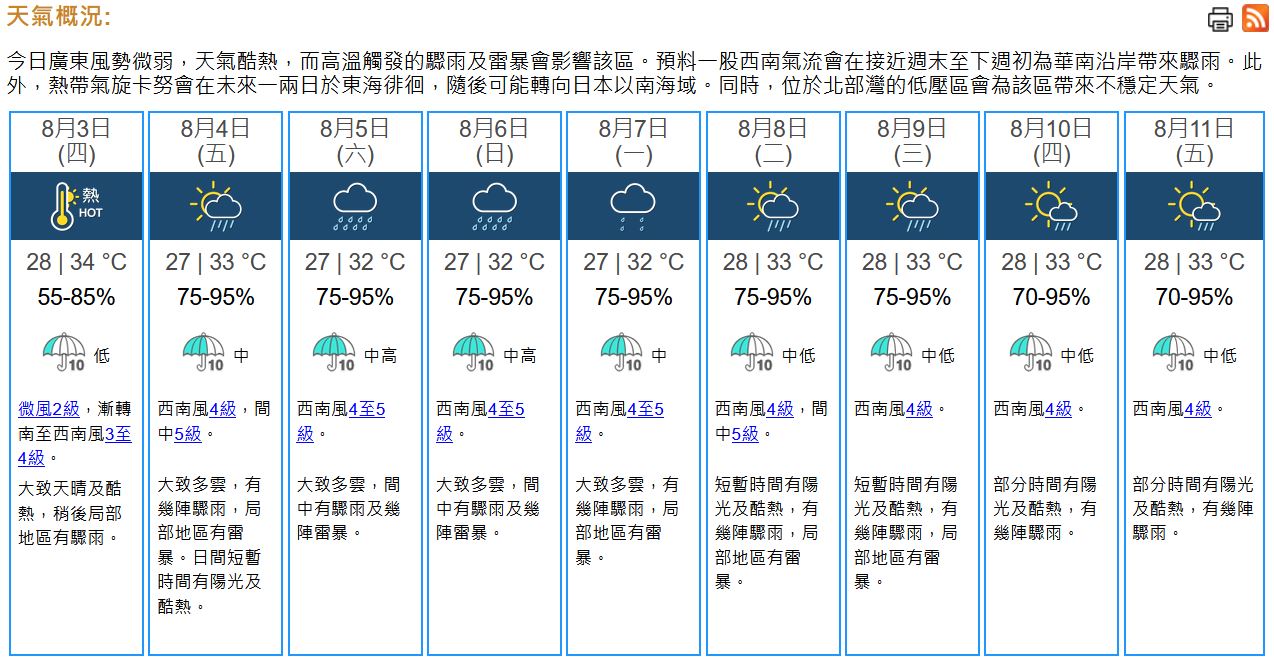The height and width of the screenshot is (663, 1274).
Task: Click the August 11 sunny with showers icon
Action: (x=1194, y=206)
